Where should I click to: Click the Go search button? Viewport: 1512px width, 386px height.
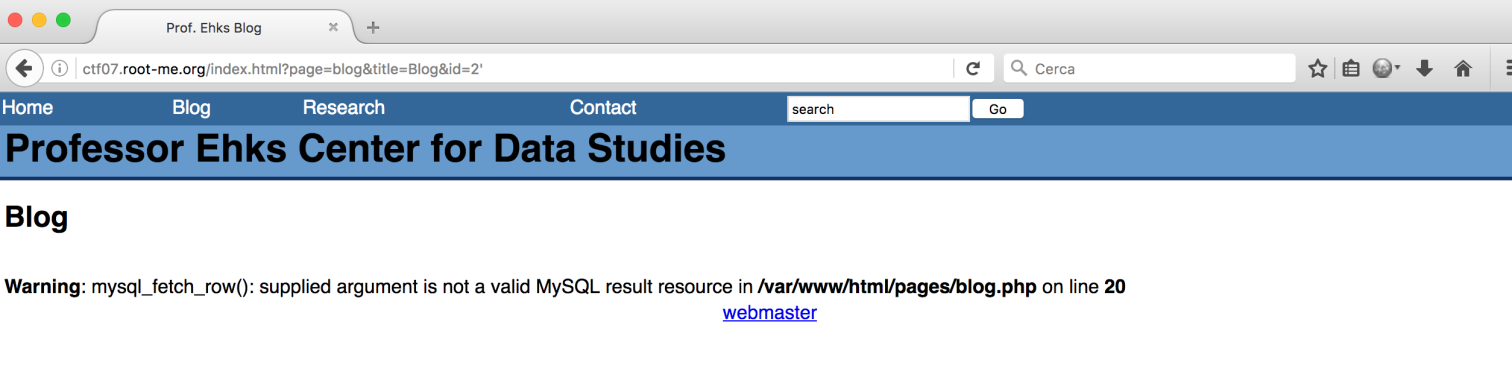997,109
